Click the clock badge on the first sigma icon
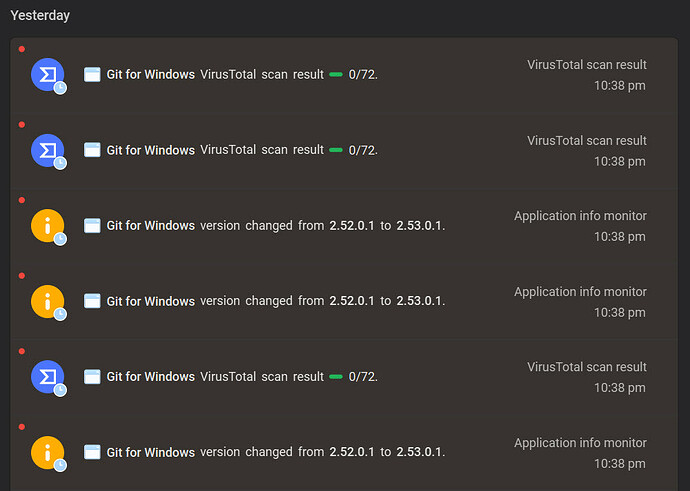The image size is (690, 491). tap(60, 87)
